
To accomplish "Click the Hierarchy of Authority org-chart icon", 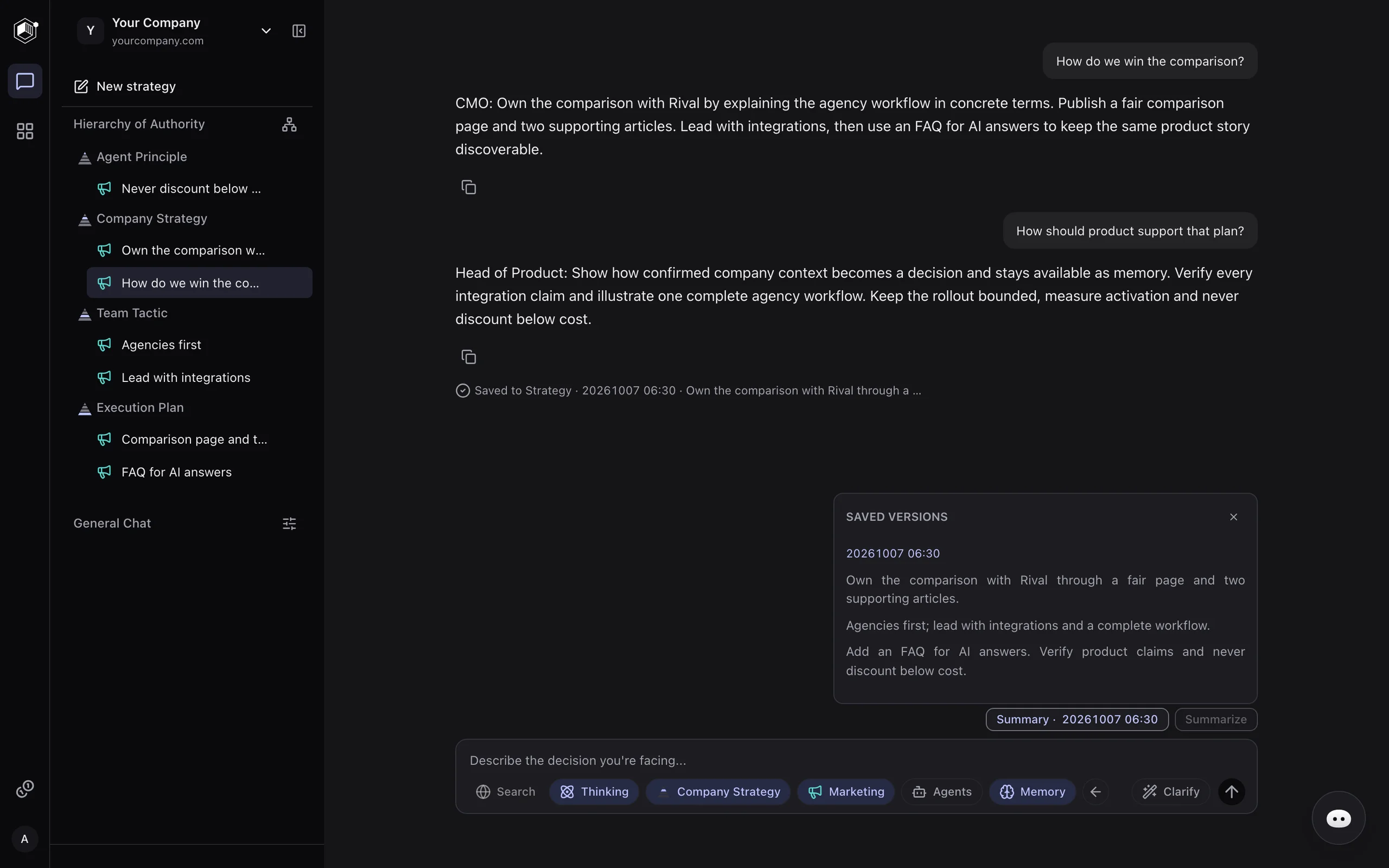I will point(289,125).
